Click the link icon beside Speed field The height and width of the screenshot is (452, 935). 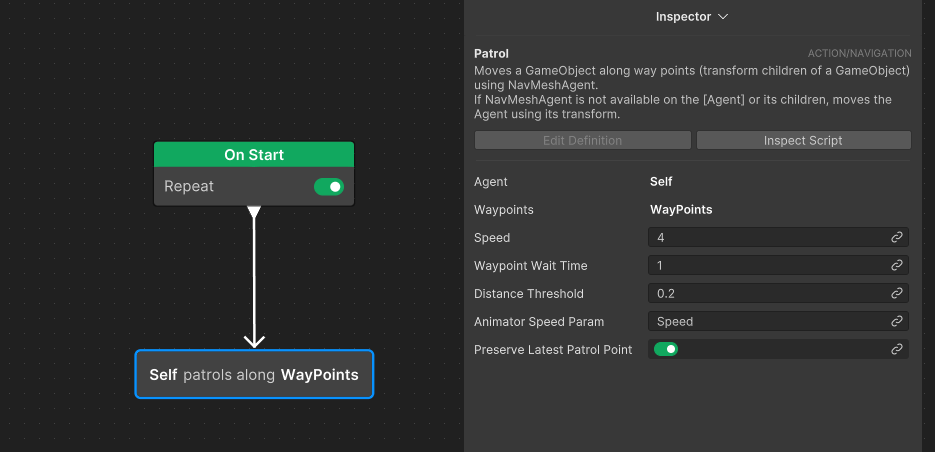896,237
